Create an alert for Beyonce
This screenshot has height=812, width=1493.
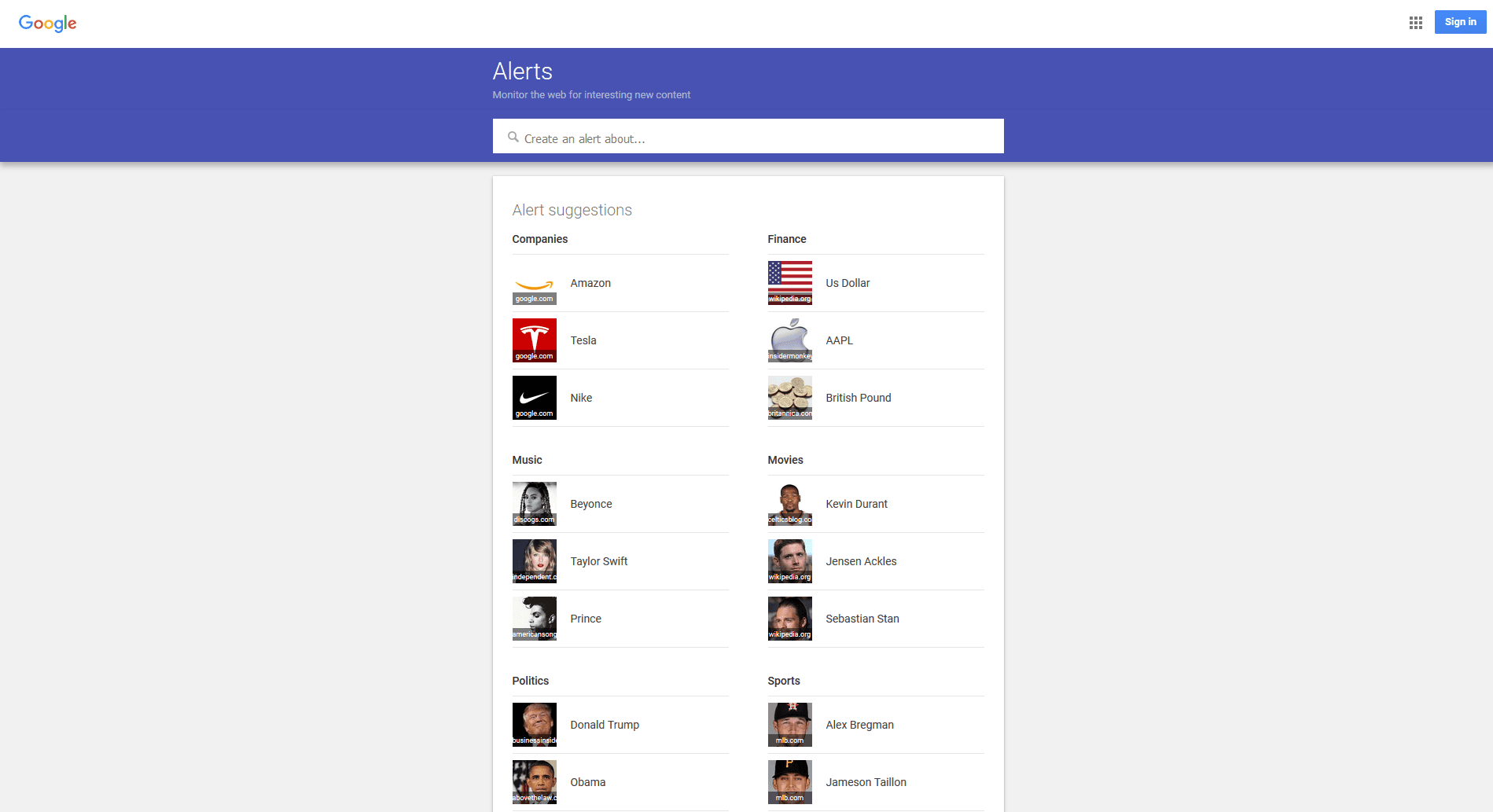click(590, 504)
